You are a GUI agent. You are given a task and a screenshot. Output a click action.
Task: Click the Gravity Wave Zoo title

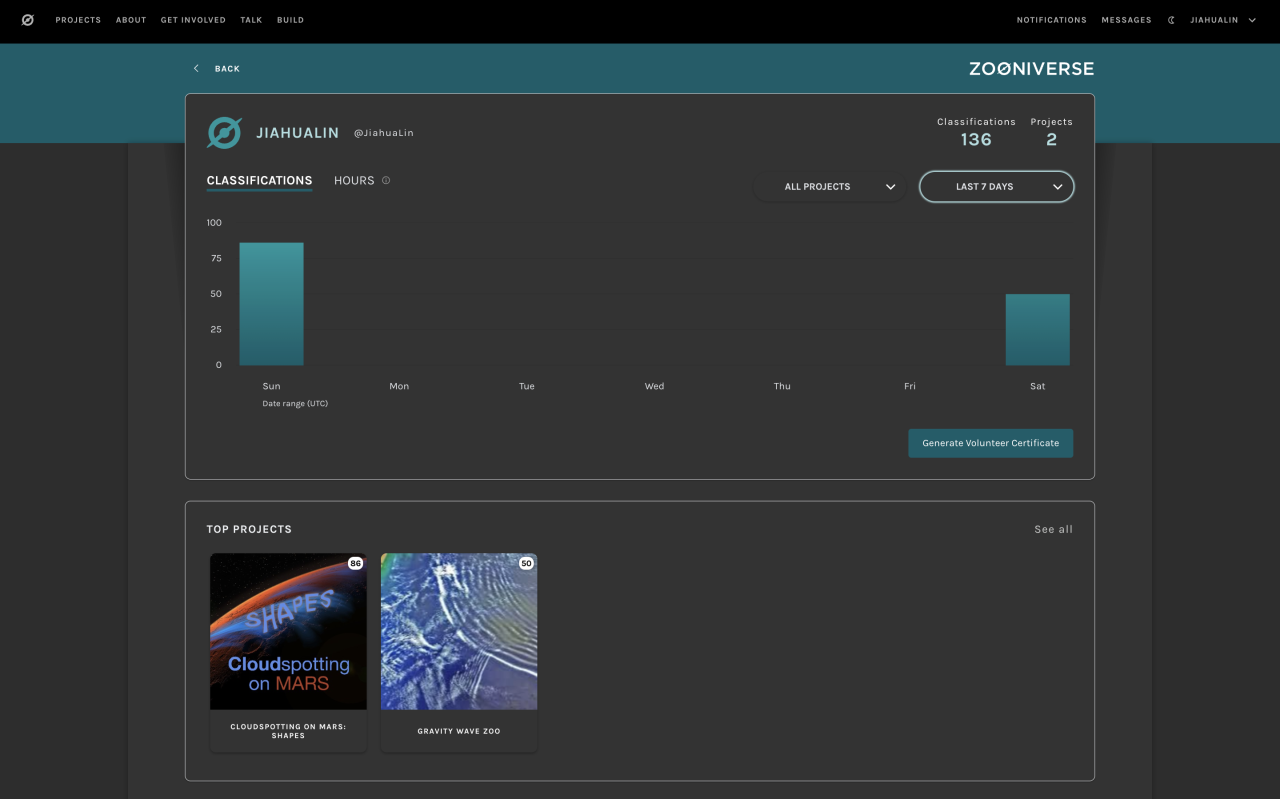(x=459, y=731)
